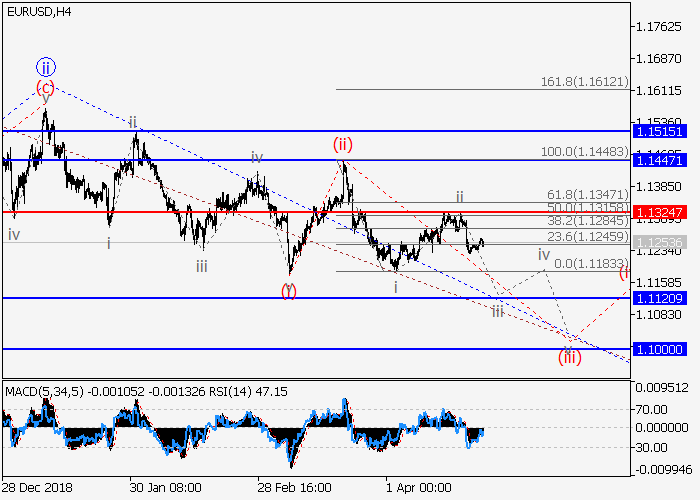Select the 1.10000 price level tag
Image resolution: width=700 pixels, height=500 pixels.
coord(660,349)
